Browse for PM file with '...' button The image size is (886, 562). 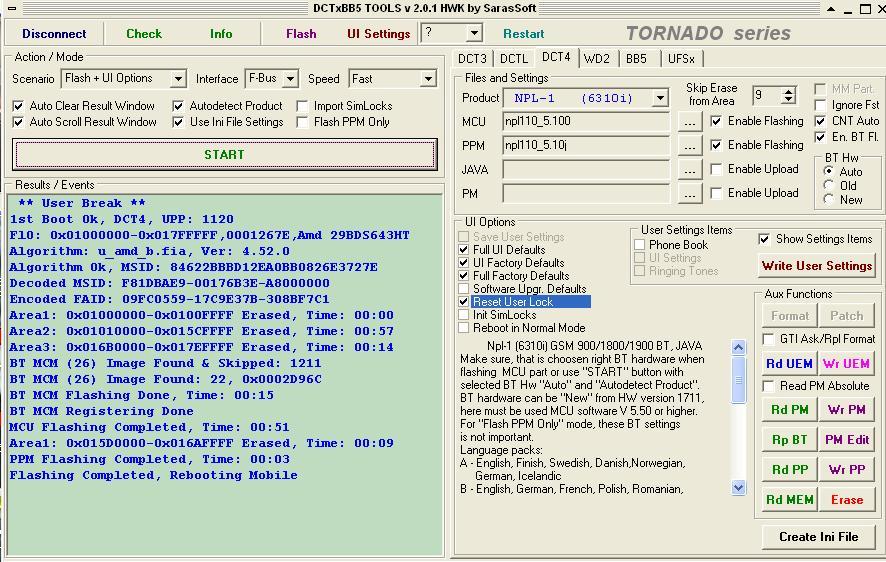pyautogui.click(x=689, y=194)
